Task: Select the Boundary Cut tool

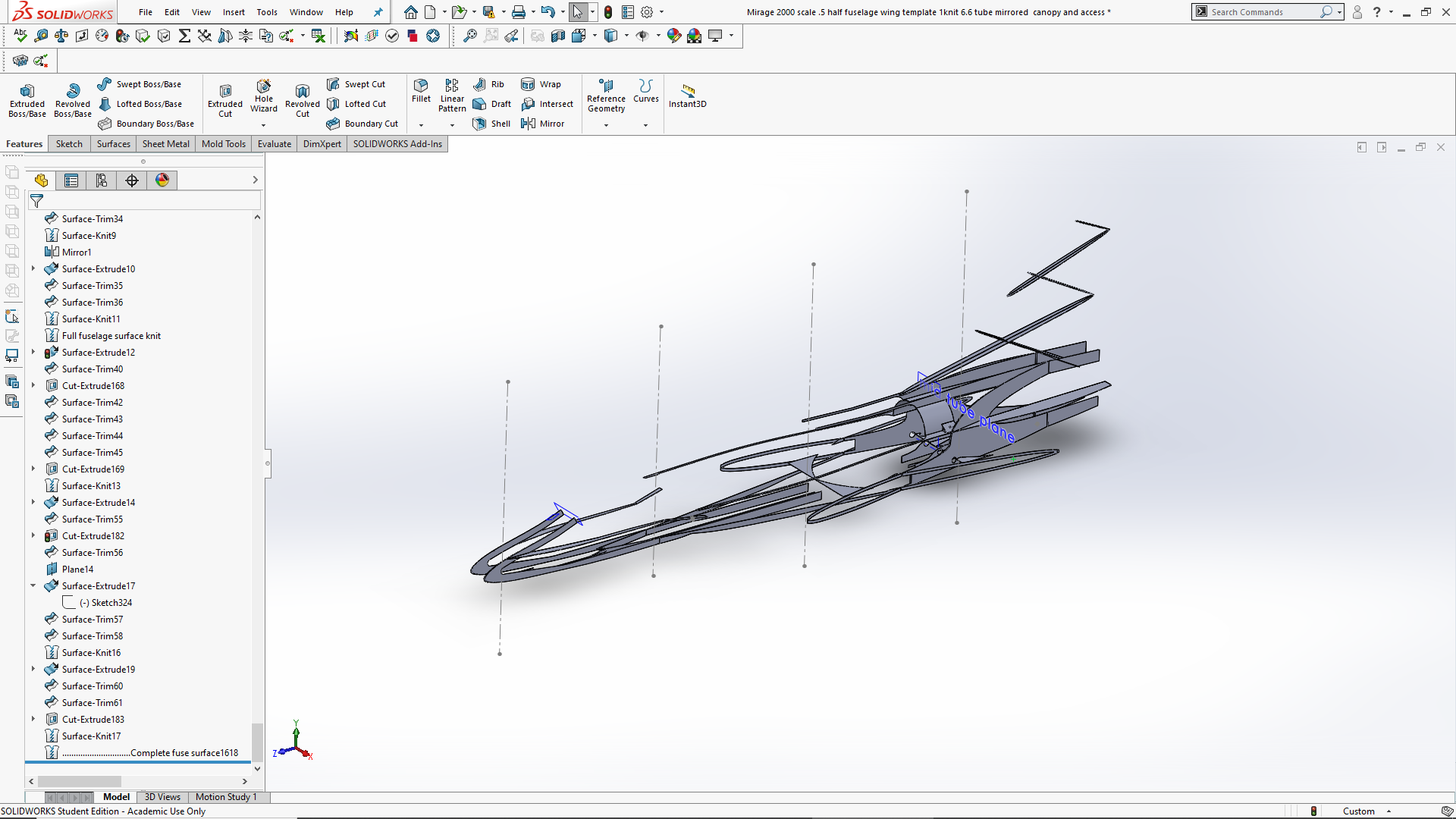Action: pos(362,124)
